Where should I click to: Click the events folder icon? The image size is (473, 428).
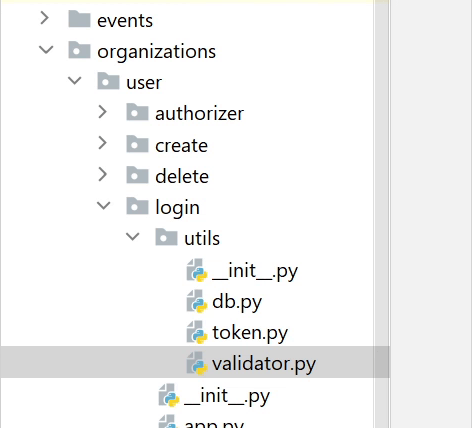(79, 19)
